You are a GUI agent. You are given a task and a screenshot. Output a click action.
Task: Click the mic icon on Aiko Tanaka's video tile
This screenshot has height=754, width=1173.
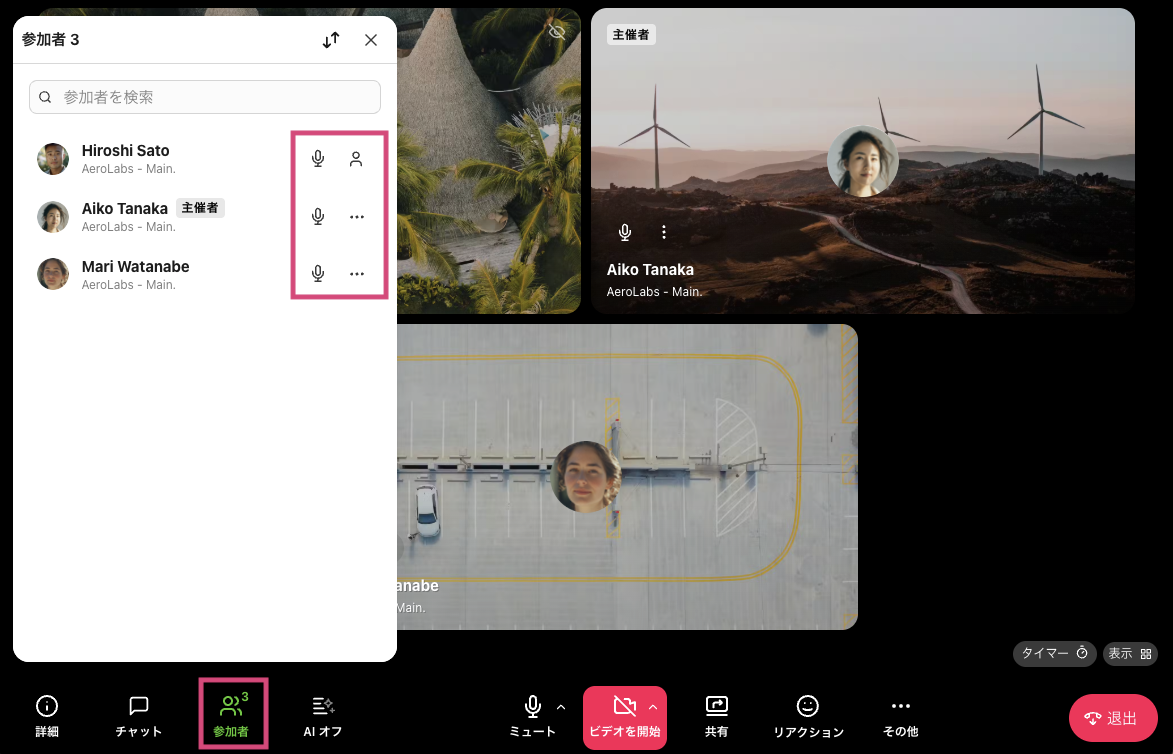(x=625, y=232)
